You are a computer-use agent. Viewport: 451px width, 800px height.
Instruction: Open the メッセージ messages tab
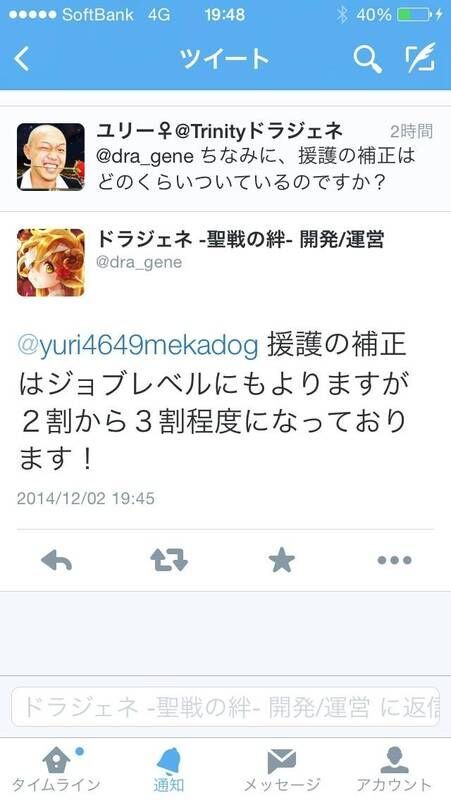point(282,769)
